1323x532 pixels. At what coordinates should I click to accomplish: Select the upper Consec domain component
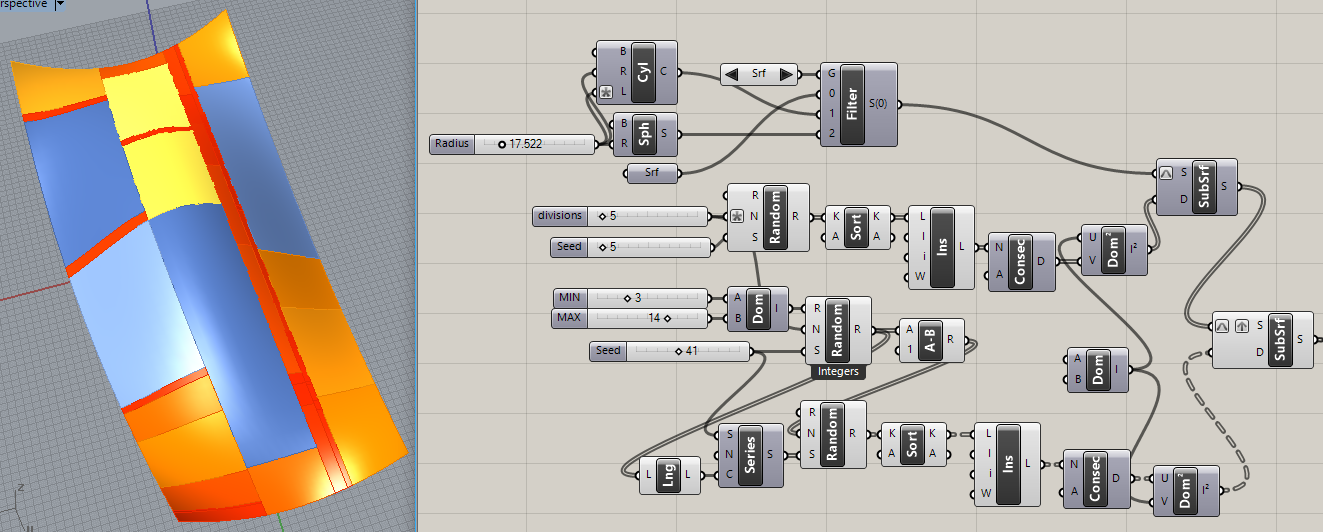tap(1020, 263)
